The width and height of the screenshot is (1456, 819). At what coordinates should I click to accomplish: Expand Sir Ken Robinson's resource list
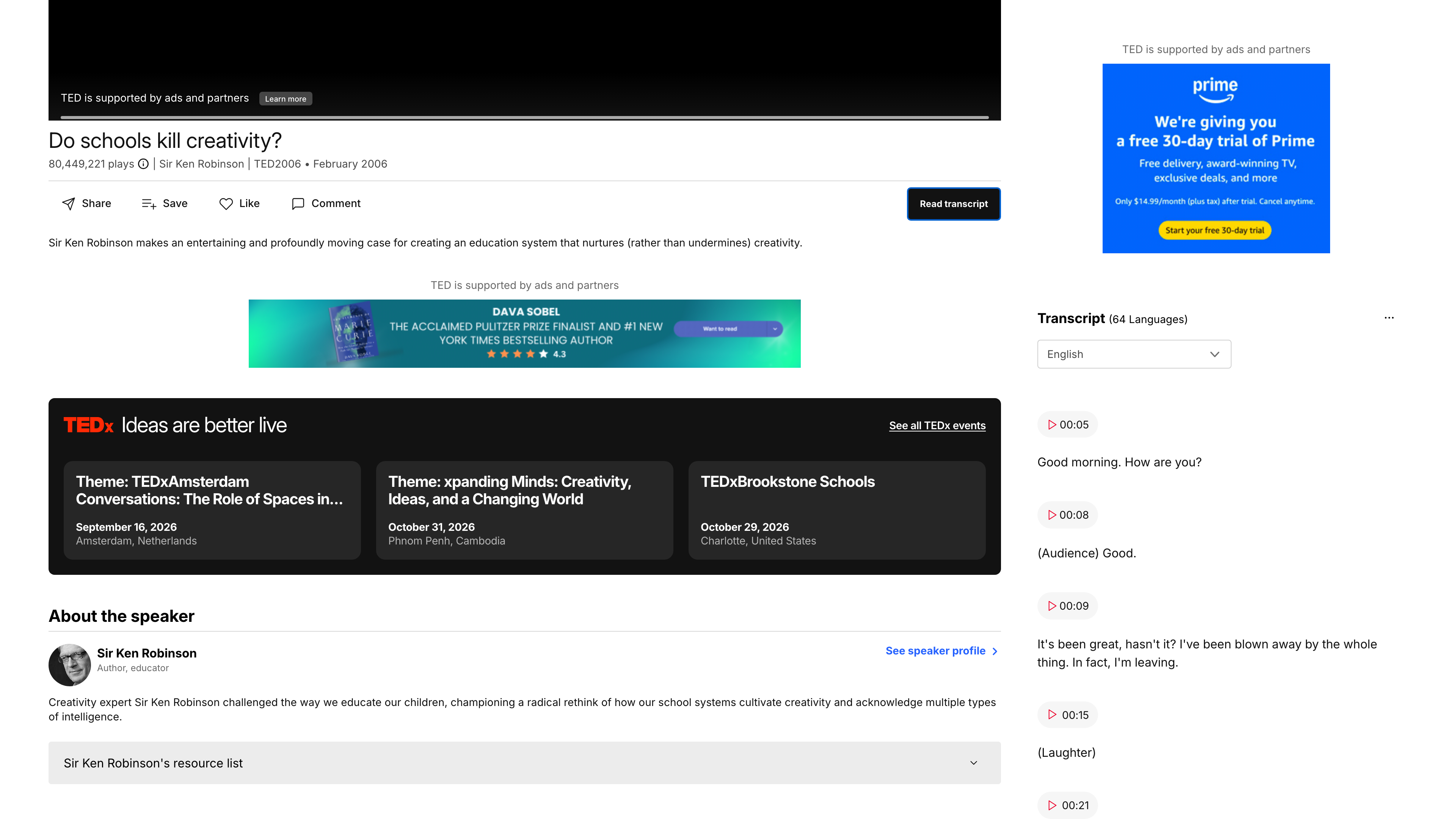coord(524,763)
